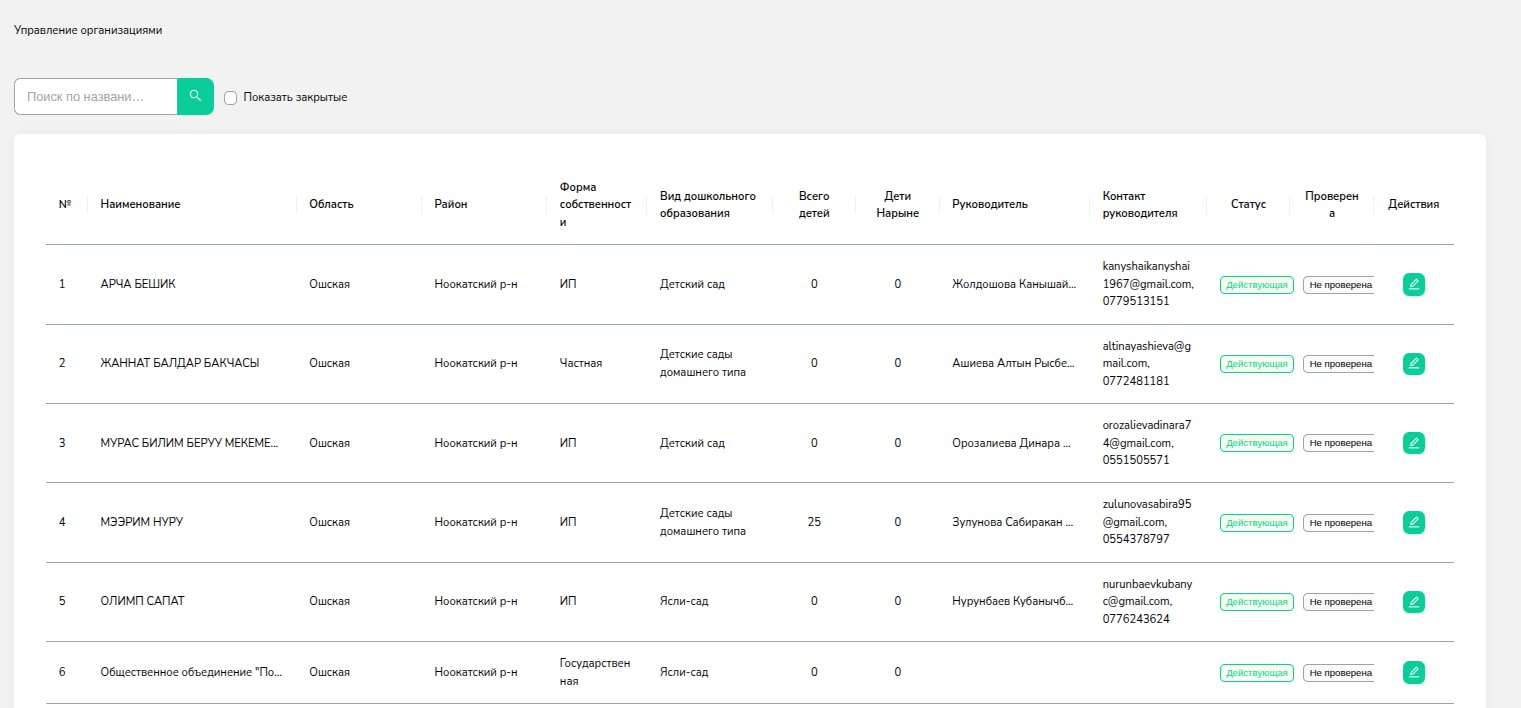Image resolution: width=1521 pixels, height=708 pixels.
Task: Click the Область column header
Action: click(331, 204)
